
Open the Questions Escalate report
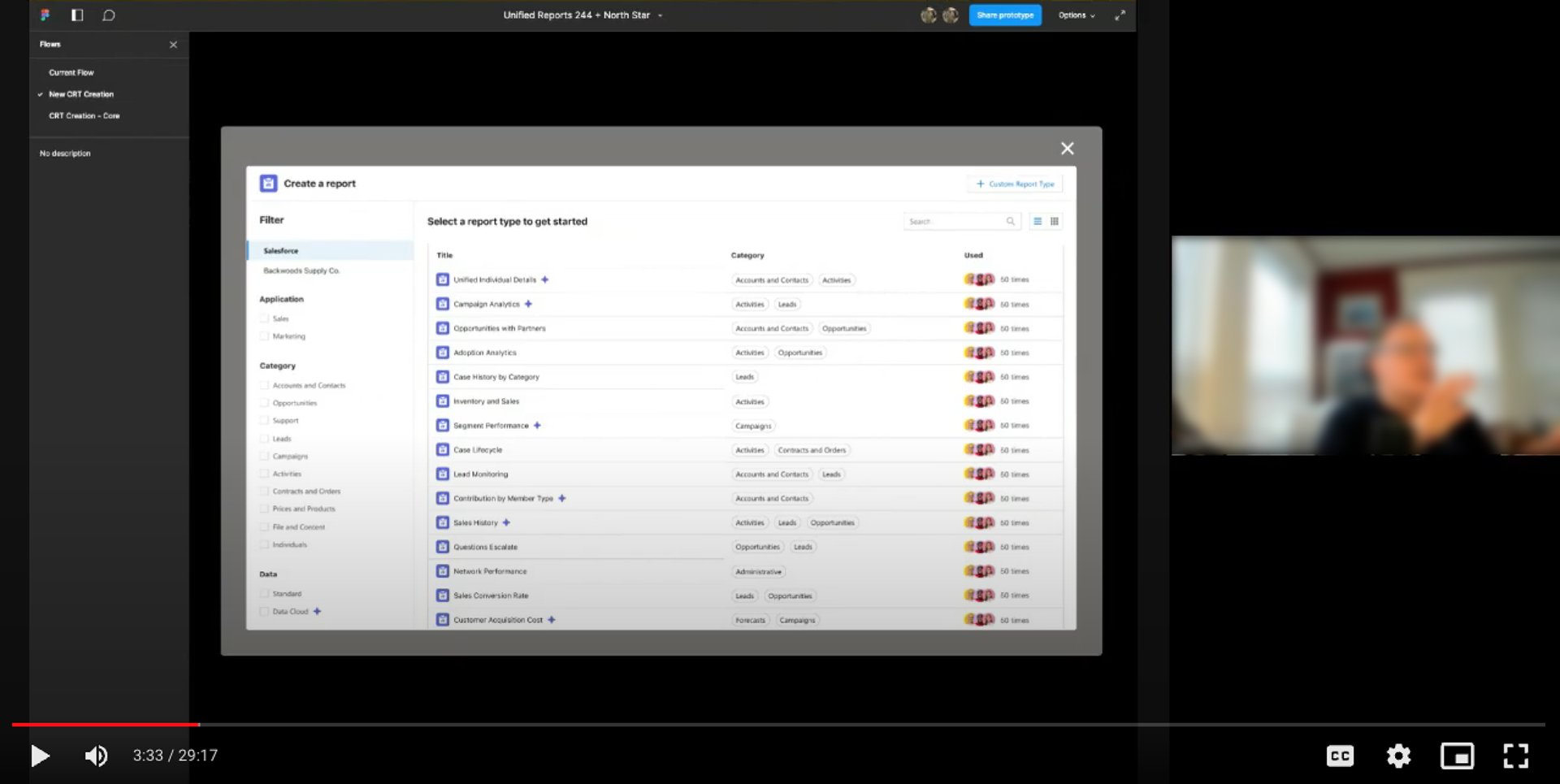click(x=486, y=547)
